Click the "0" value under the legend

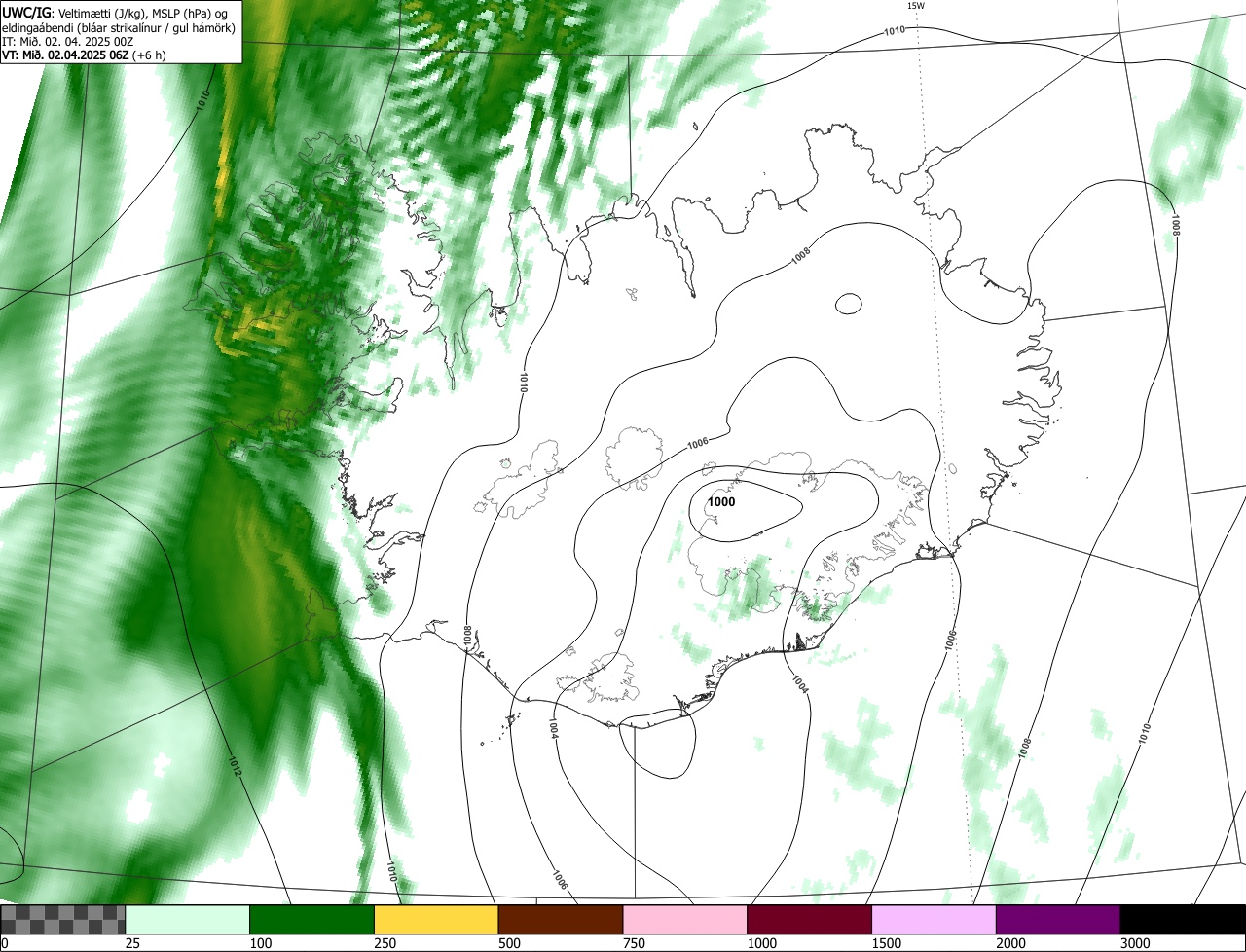pyautogui.click(x=5, y=943)
